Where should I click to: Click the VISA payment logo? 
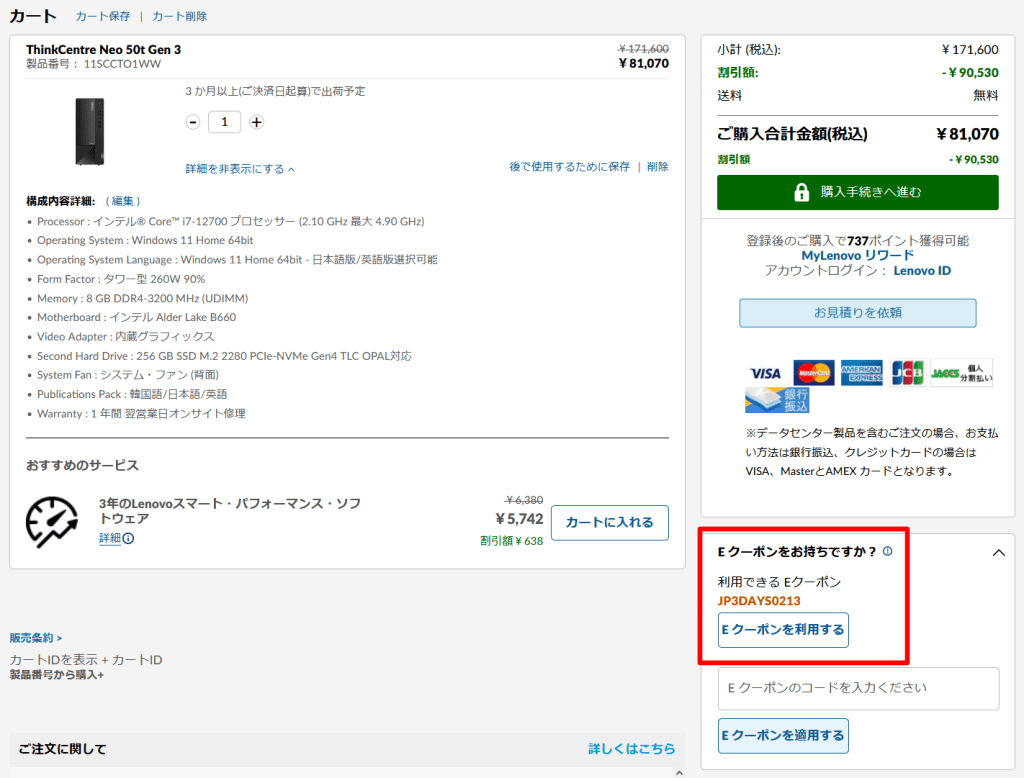pyautogui.click(x=765, y=373)
